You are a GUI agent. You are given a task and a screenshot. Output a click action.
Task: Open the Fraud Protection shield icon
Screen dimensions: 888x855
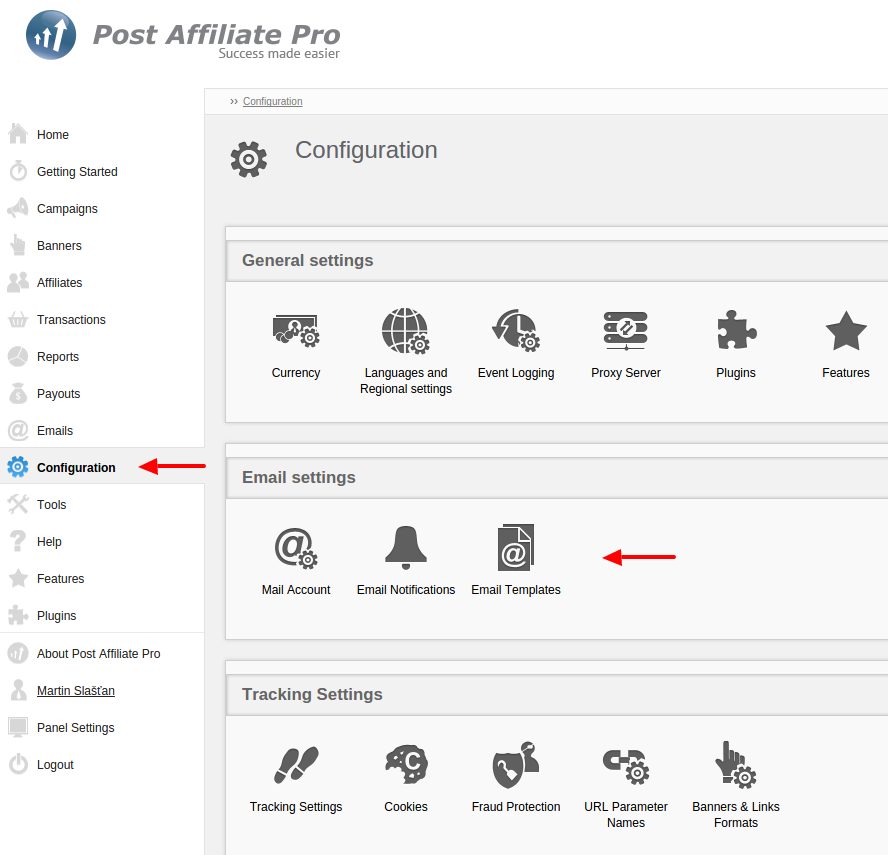click(x=516, y=764)
